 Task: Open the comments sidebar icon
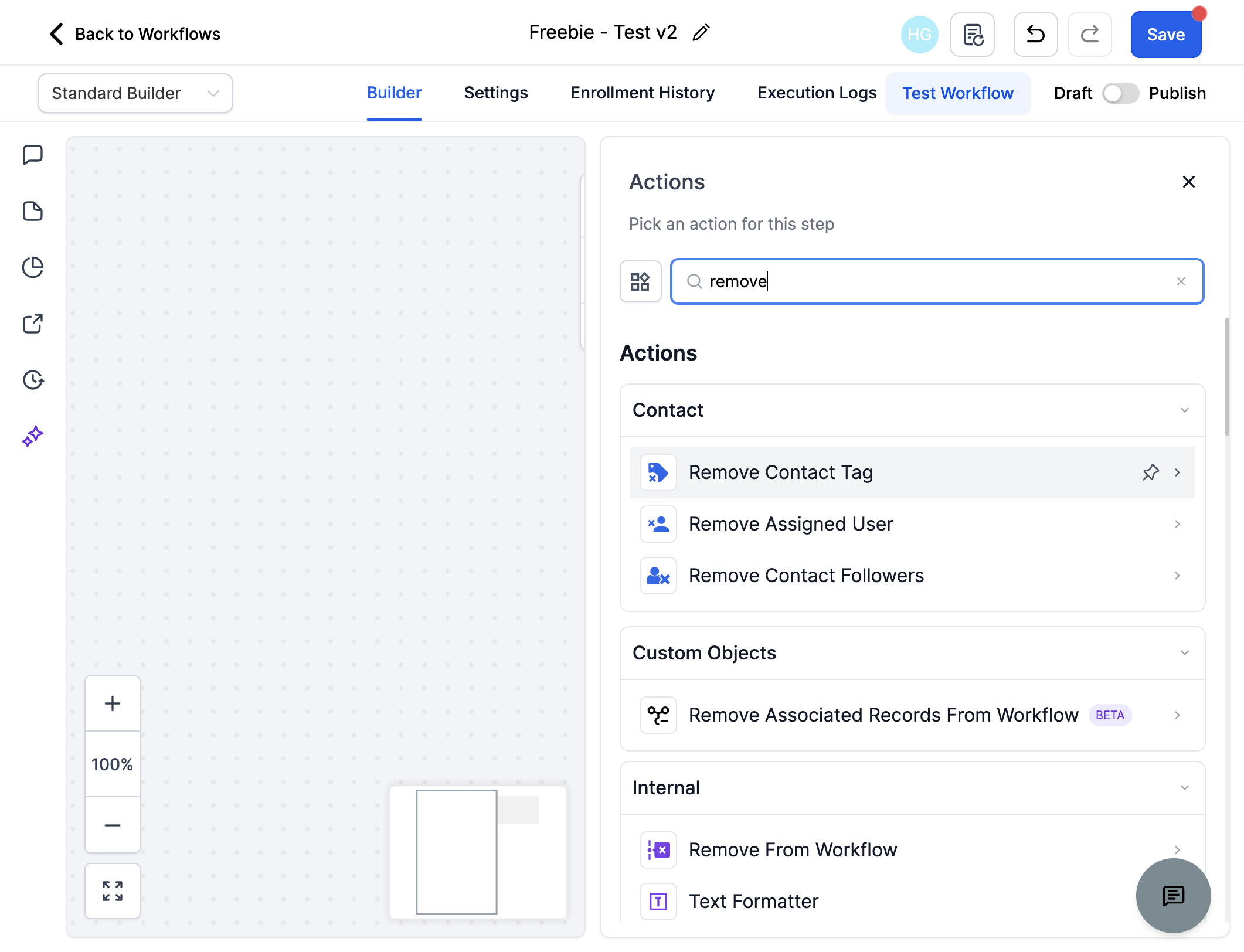pyautogui.click(x=33, y=155)
